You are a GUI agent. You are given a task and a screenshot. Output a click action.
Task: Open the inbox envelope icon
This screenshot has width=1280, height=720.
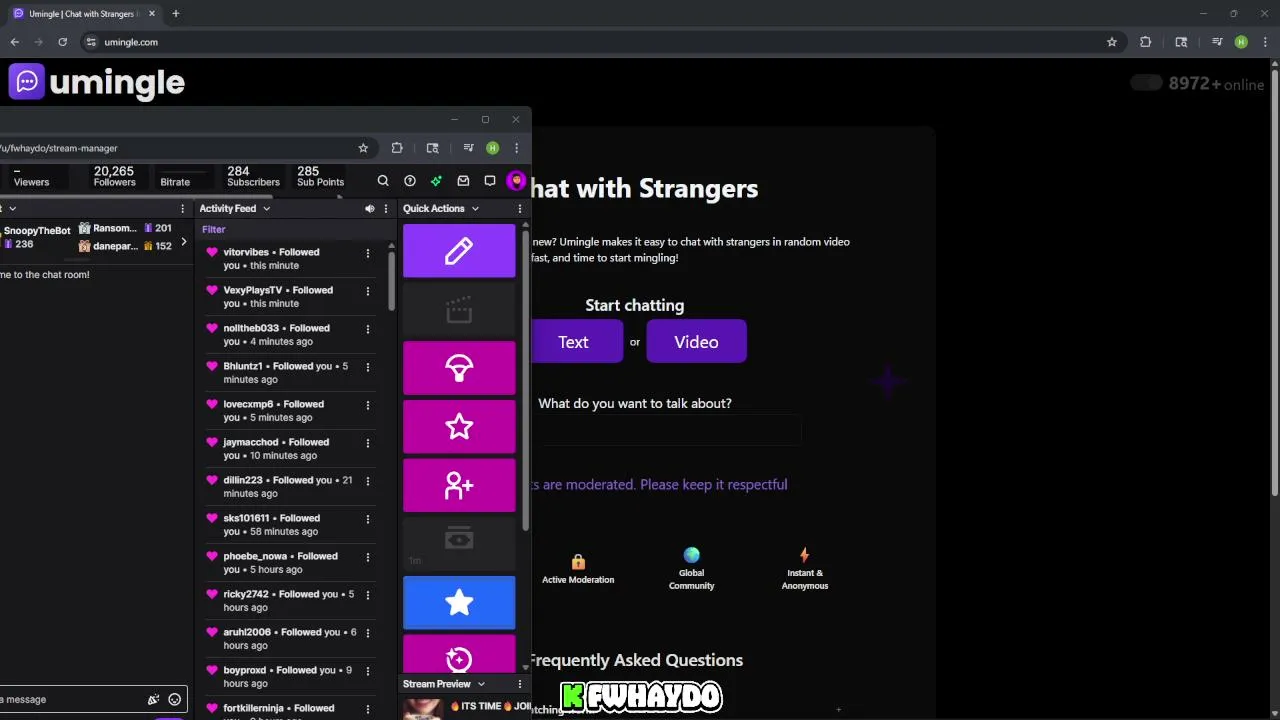[x=463, y=181]
